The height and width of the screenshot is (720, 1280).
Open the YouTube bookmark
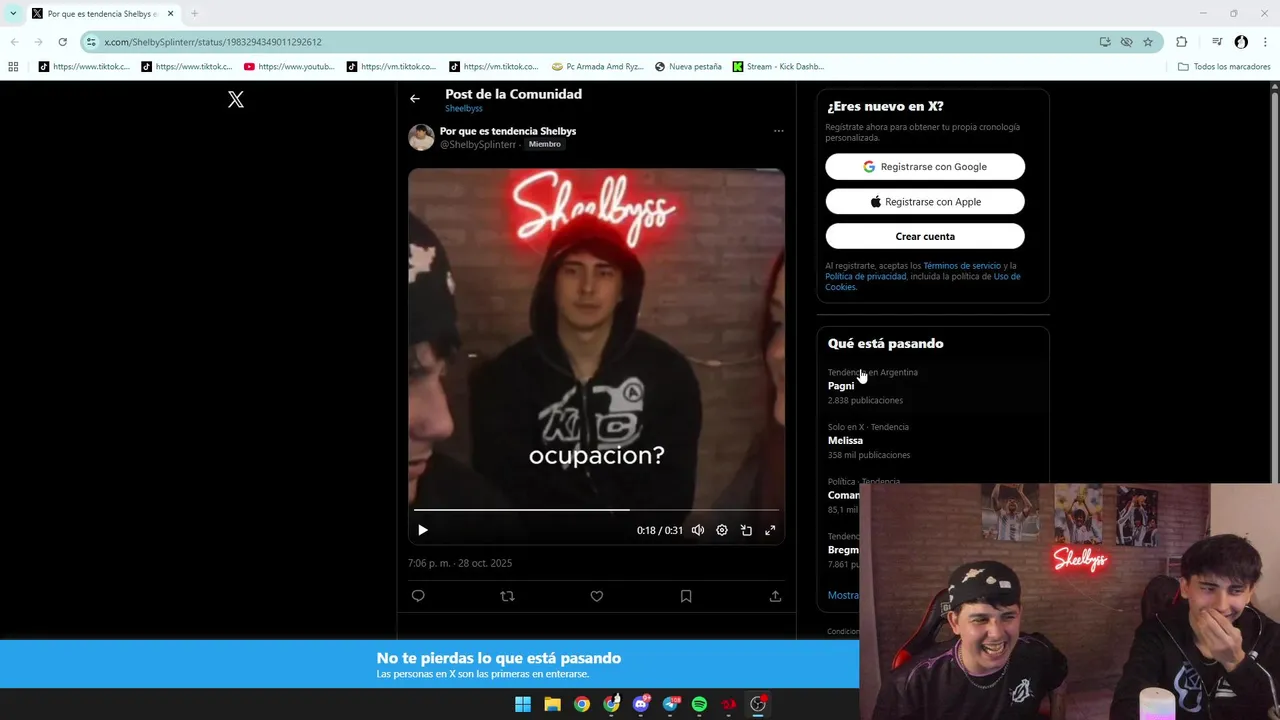tap(290, 67)
